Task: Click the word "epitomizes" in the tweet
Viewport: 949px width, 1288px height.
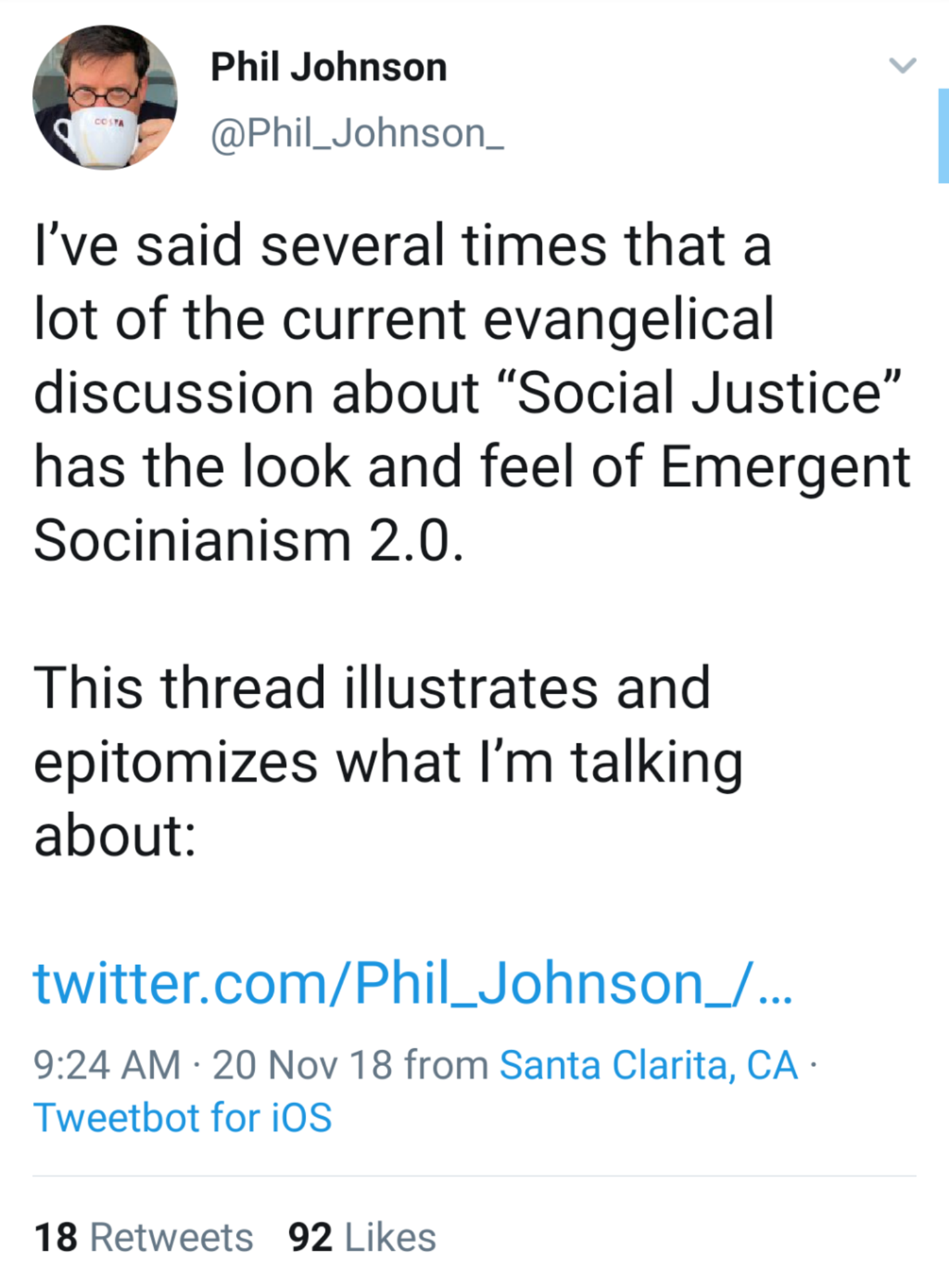Action: (x=175, y=762)
